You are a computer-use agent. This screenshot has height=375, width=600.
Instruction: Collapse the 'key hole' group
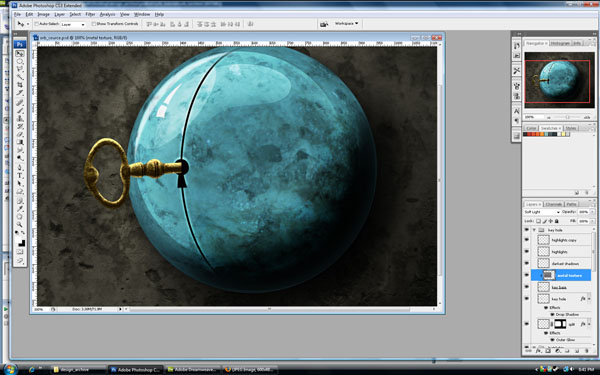pyautogui.click(x=534, y=230)
